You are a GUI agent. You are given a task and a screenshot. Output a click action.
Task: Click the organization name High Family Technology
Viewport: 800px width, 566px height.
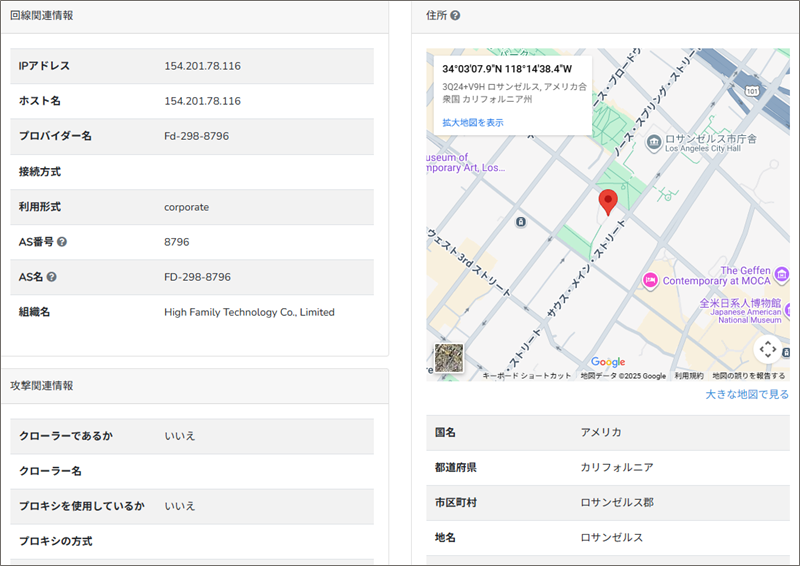(x=249, y=312)
